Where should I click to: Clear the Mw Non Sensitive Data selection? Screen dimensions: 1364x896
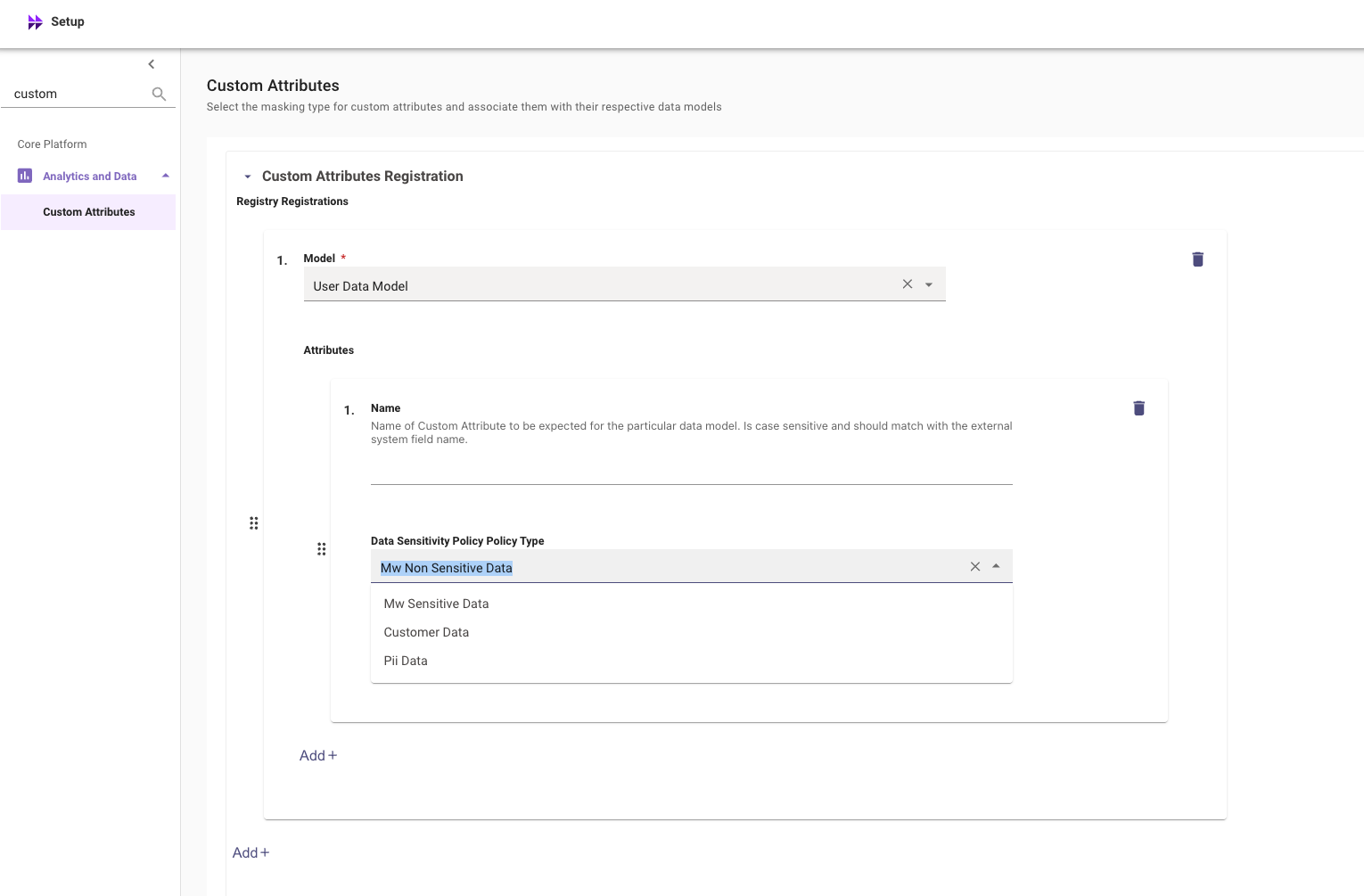click(975, 566)
